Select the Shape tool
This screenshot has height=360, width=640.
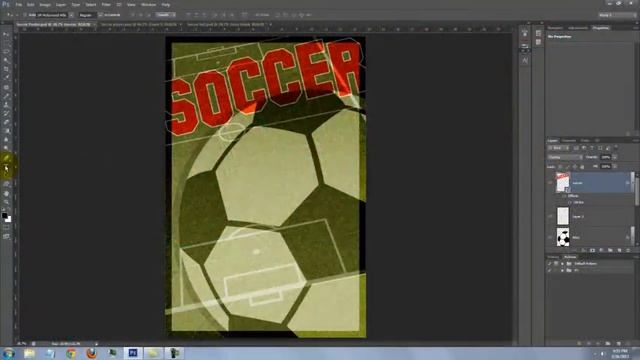pyautogui.click(x=6, y=184)
